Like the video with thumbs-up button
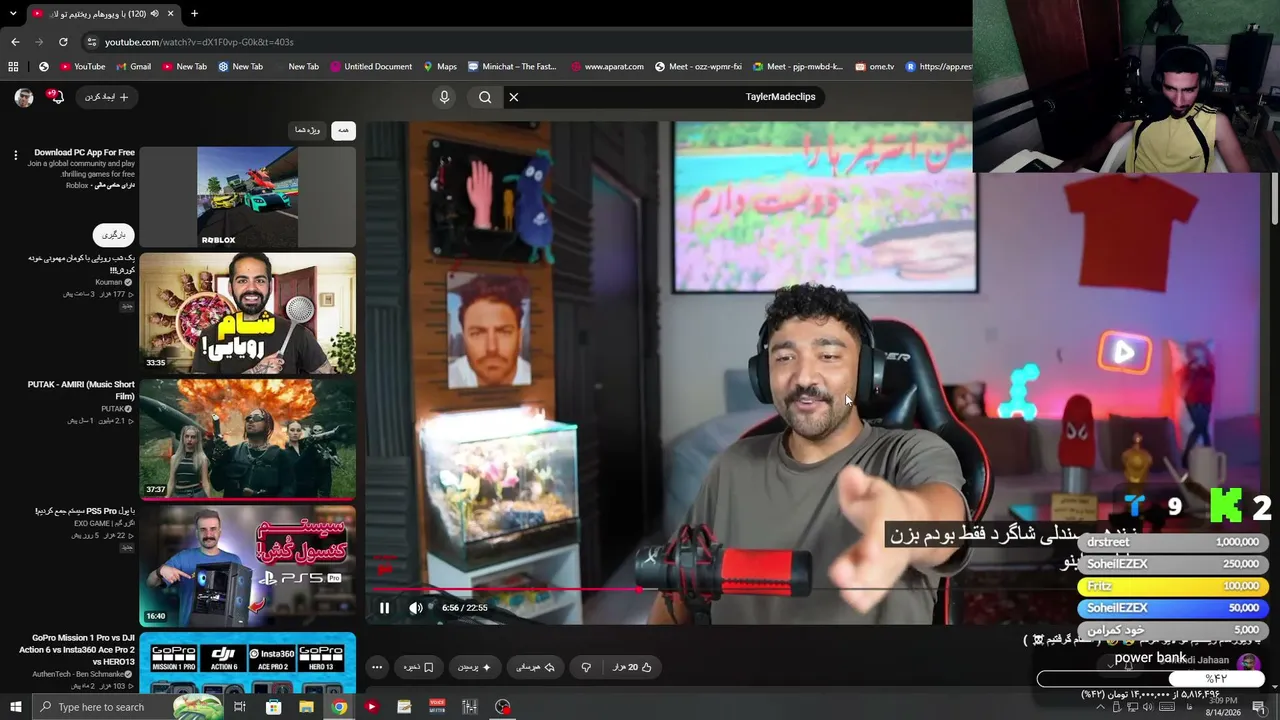Viewport: 1280px width, 720px height. point(632,667)
